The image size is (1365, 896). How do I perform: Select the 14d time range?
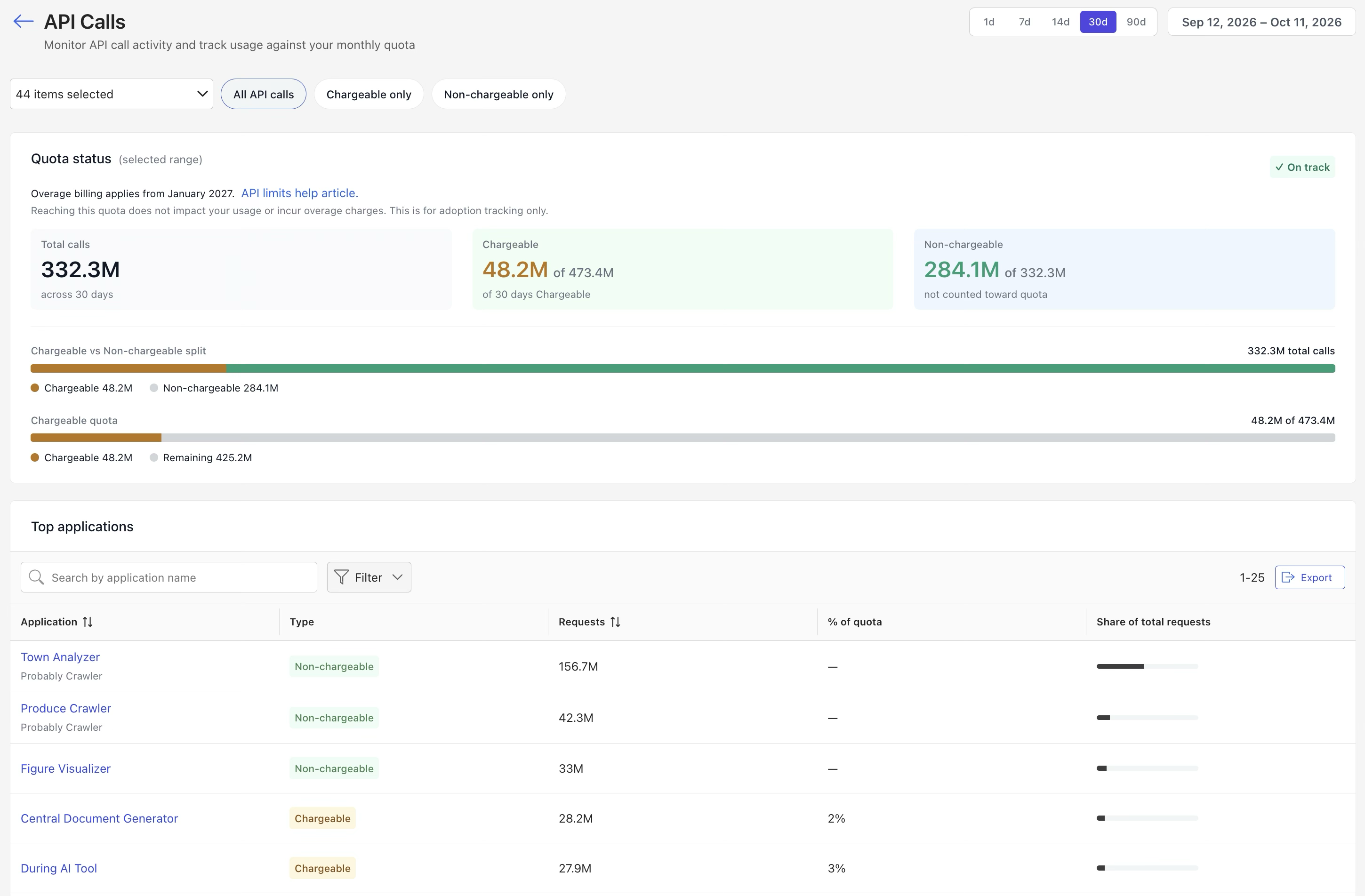(1060, 22)
